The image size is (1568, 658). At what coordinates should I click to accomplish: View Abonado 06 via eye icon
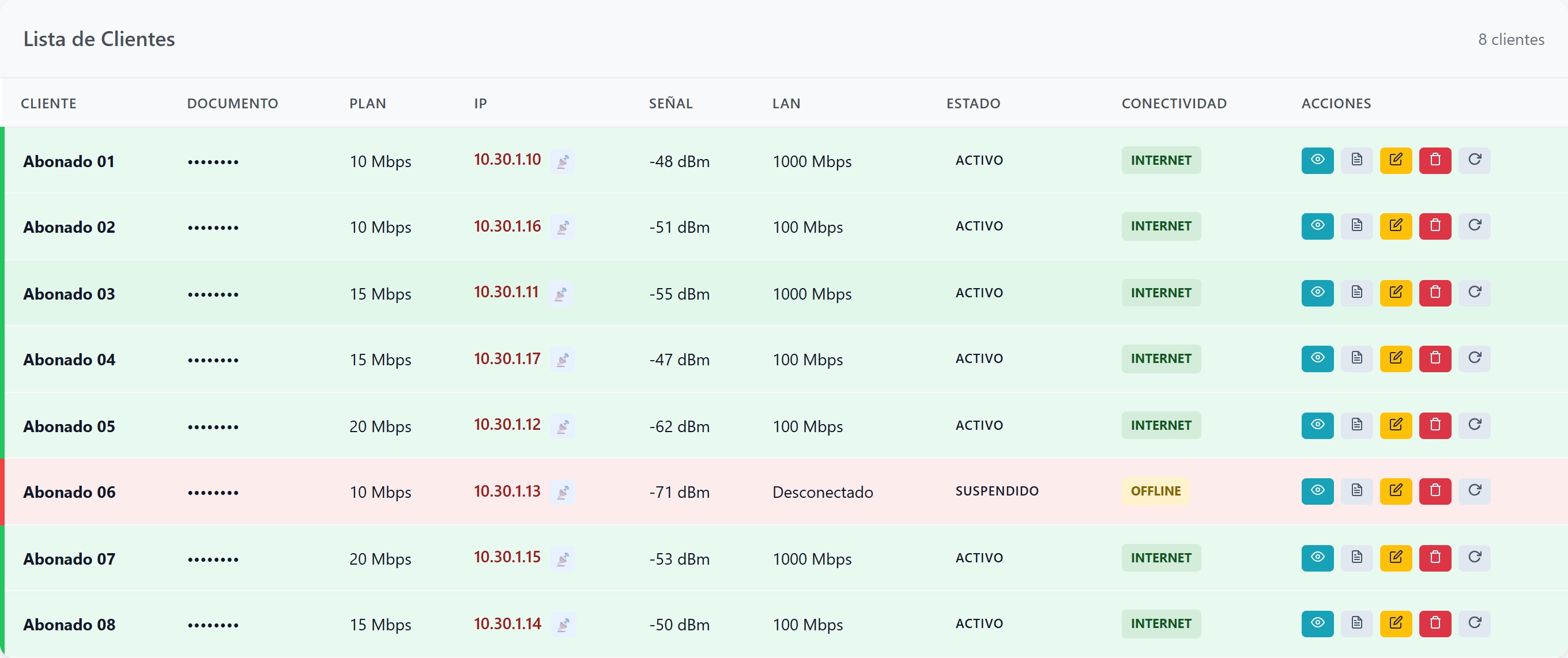click(x=1317, y=491)
